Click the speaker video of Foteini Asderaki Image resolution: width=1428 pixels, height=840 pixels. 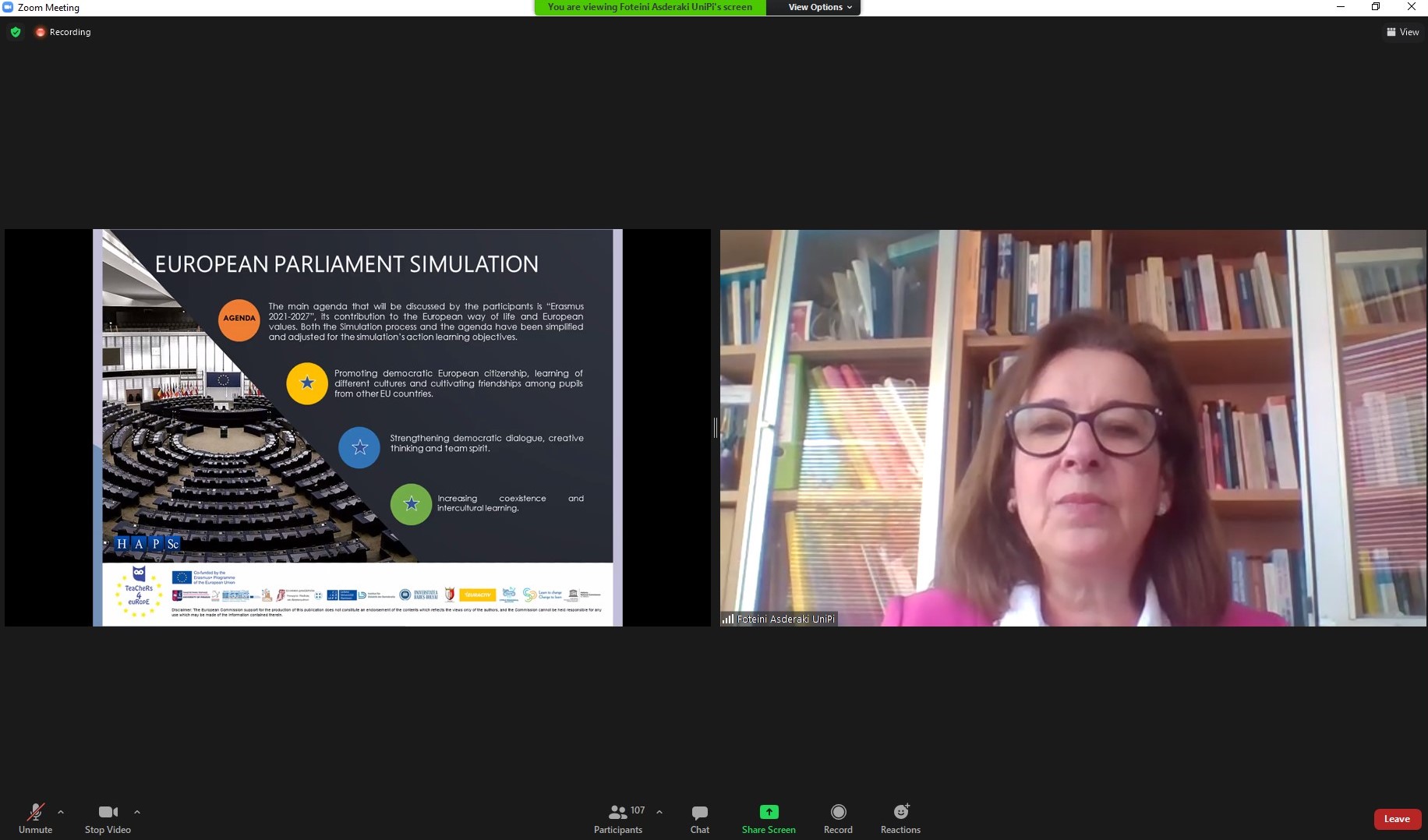tap(1073, 428)
